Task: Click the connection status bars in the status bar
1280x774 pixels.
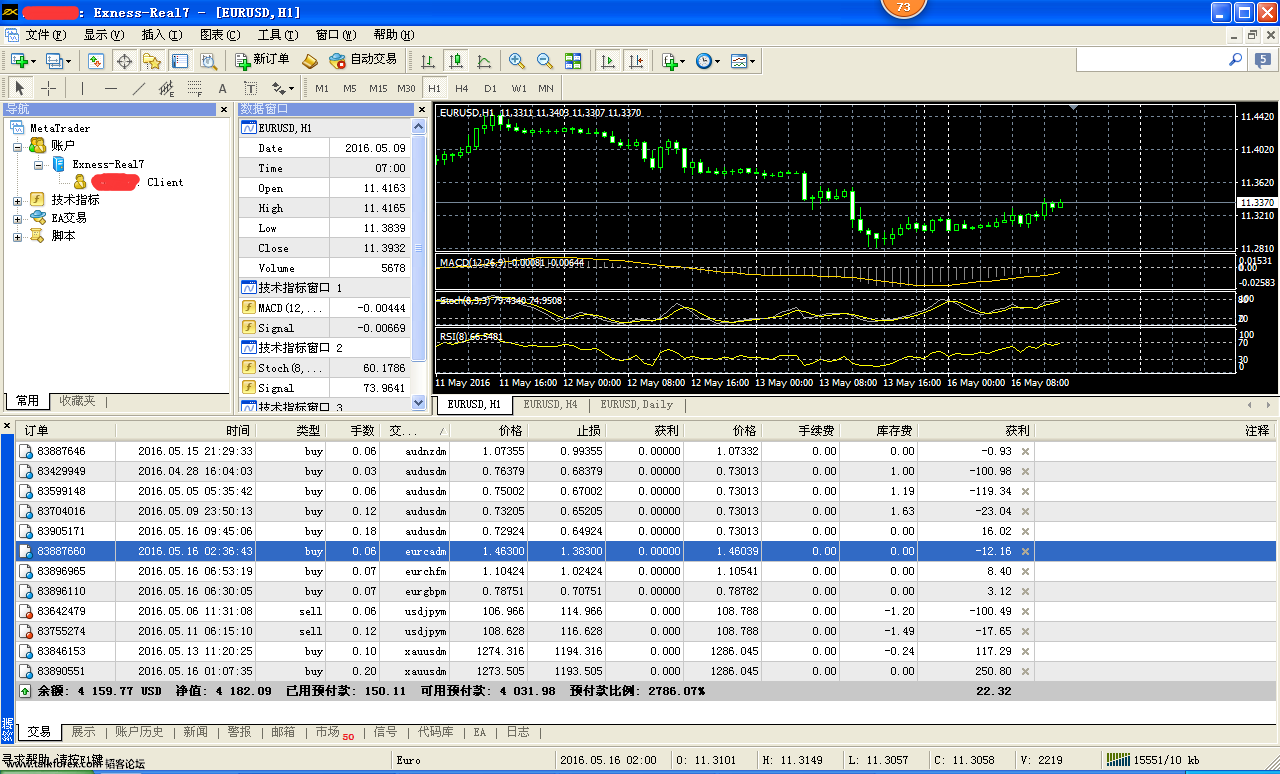Action: pyautogui.click(x=1117, y=760)
